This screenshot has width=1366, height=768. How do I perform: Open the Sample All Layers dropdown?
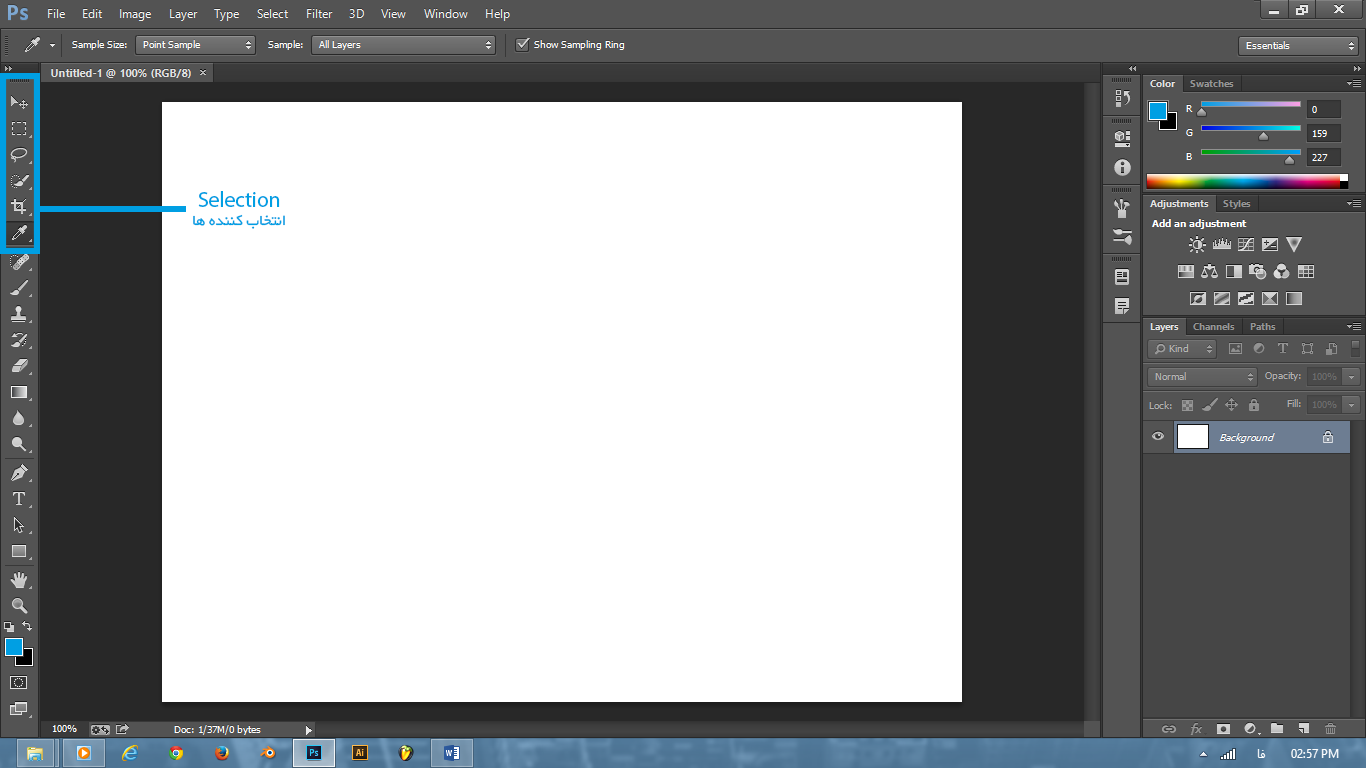coord(404,44)
